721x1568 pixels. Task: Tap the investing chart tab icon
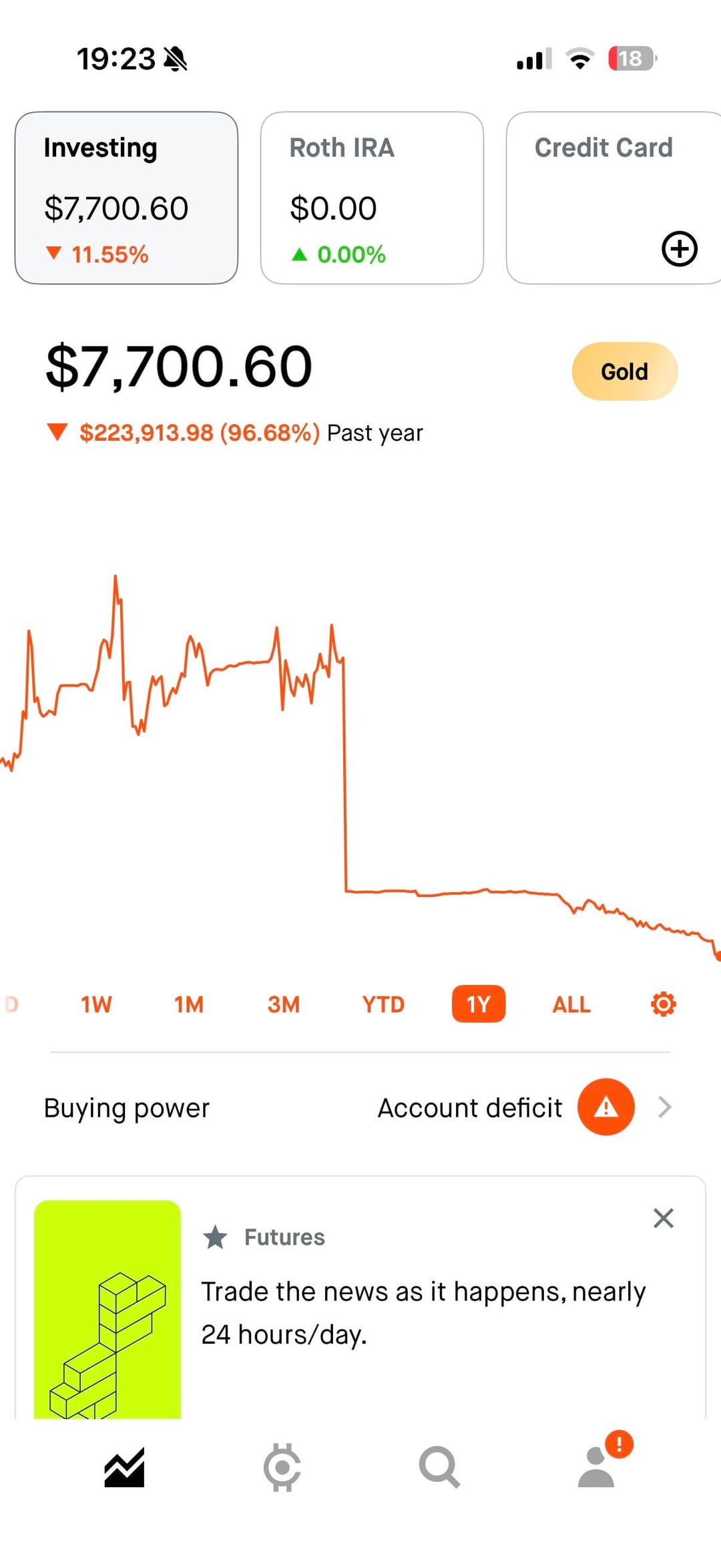124,1467
